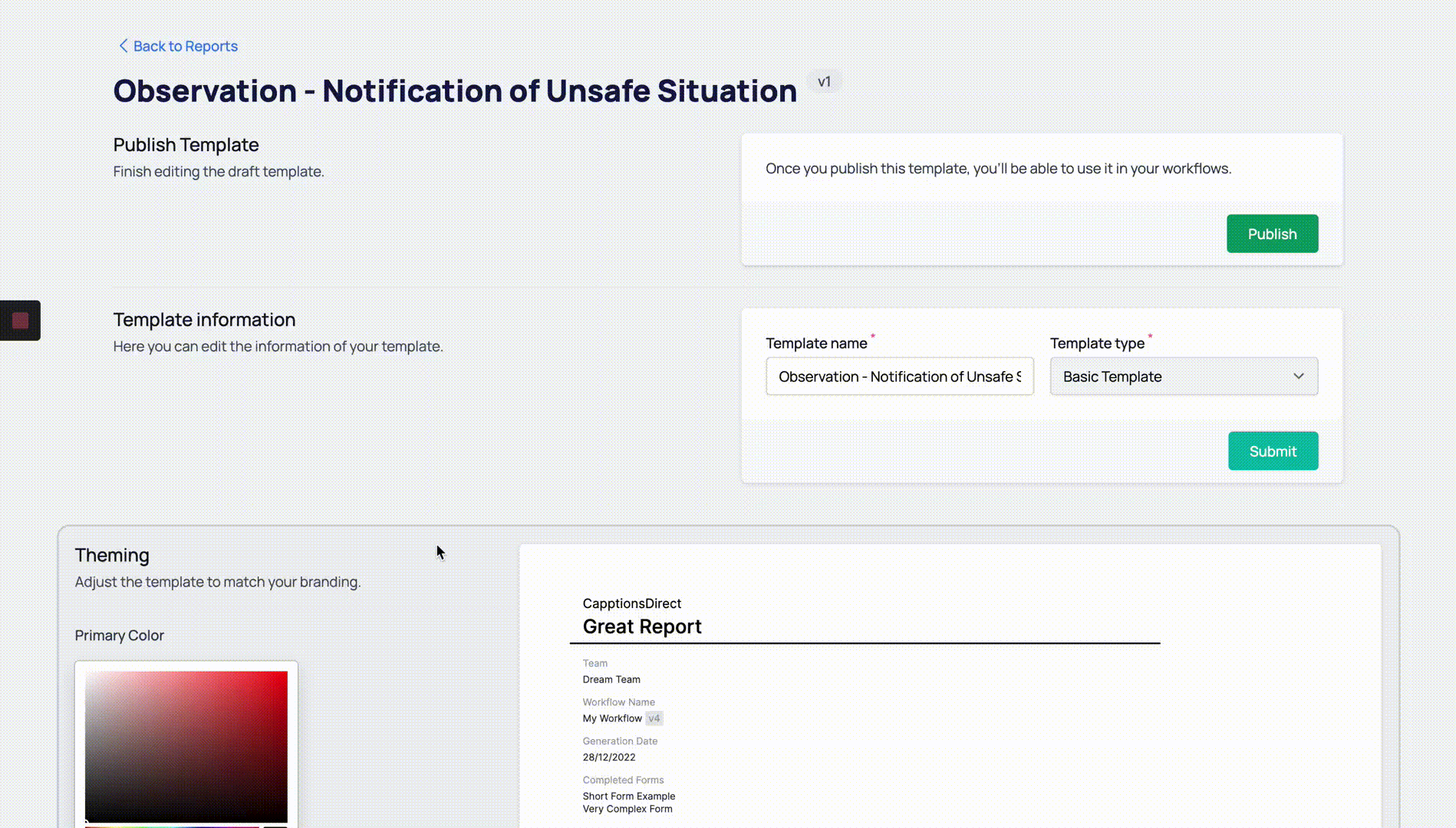Screen dimensions: 1456x828
Task: Click the CapptionsDirect preview text
Action: tap(631, 603)
